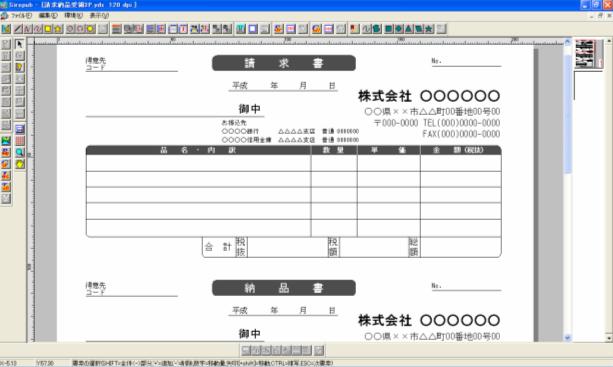Select the lightbulb tool in left palette
613x367 pixels.
pyautogui.click(x=20, y=67)
